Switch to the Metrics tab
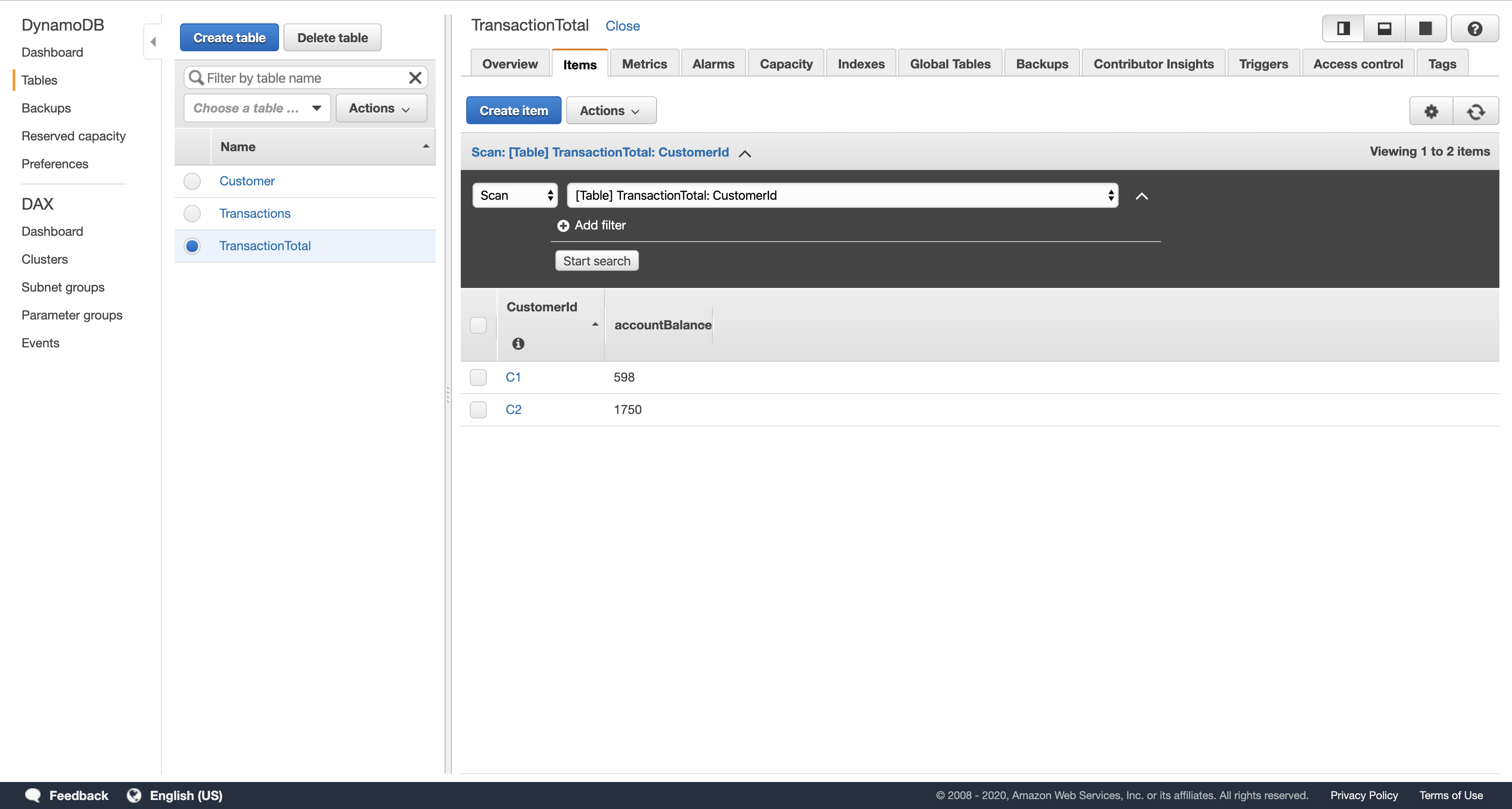This screenshot has width=1512, height=809. point(644,64)
